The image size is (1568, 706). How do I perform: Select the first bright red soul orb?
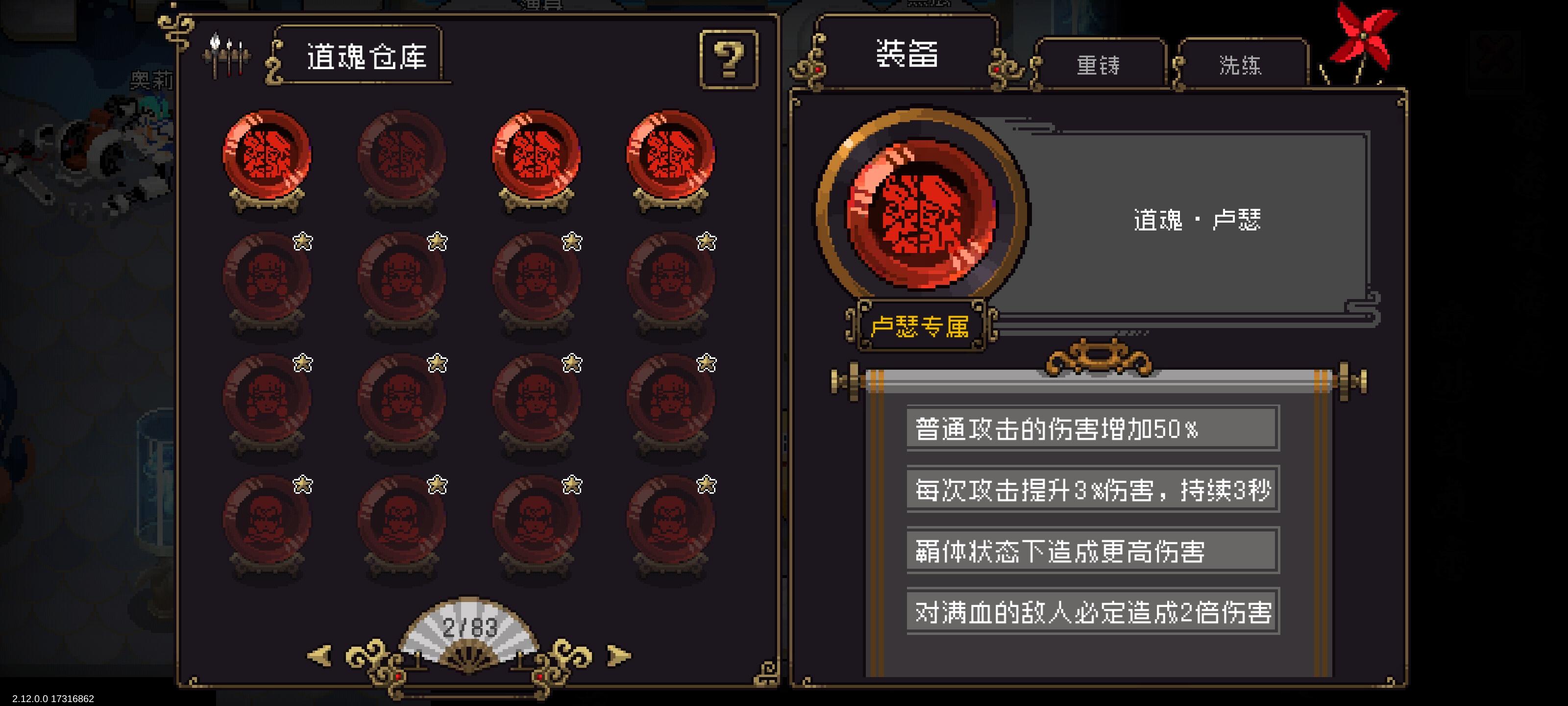click(x=267, y=160)
